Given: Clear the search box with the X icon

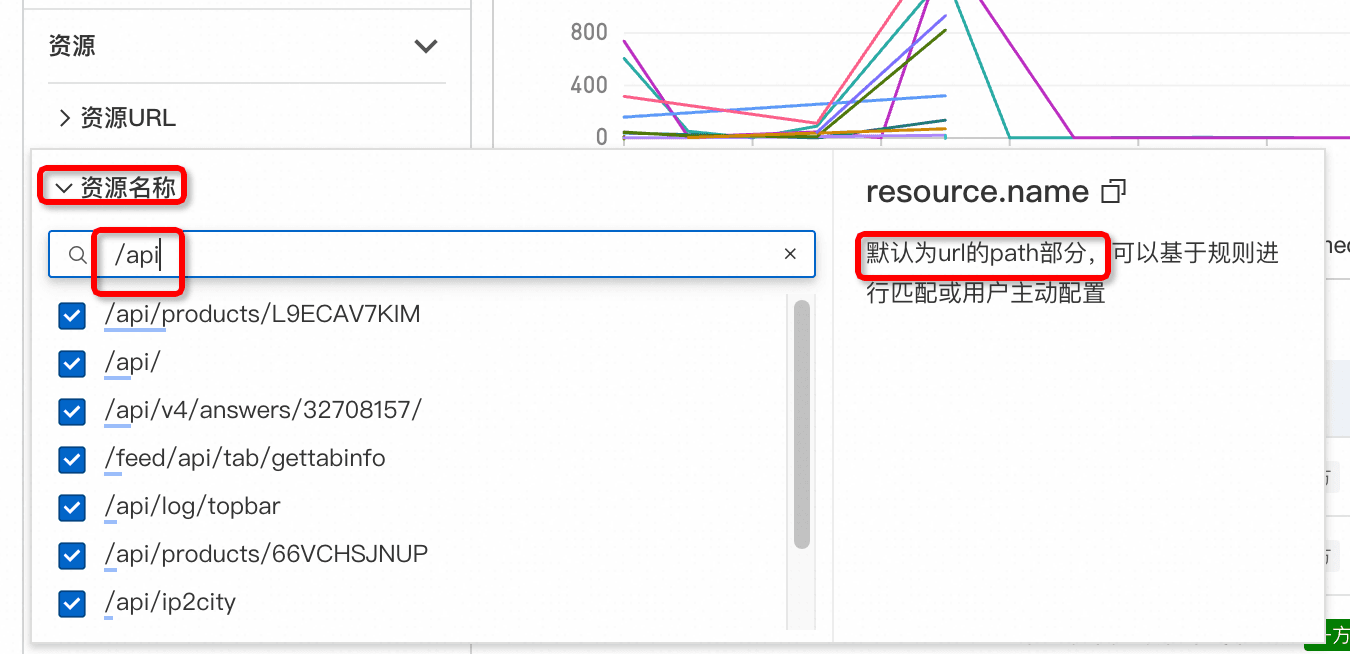Looking at the screenshot, I should (x=790, y=254).
